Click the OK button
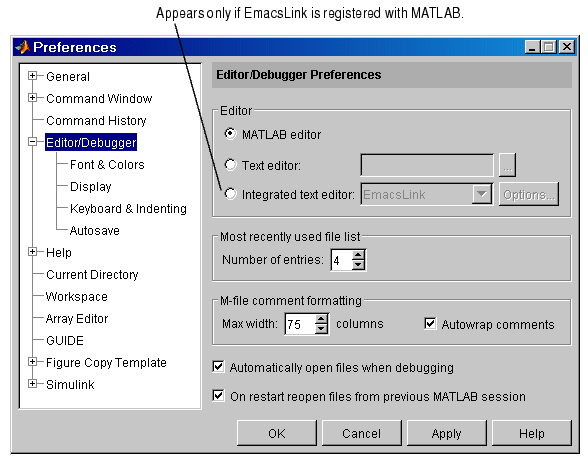This screenshot has height=464, width=588. pyautogui.click(x=277, y=433)
